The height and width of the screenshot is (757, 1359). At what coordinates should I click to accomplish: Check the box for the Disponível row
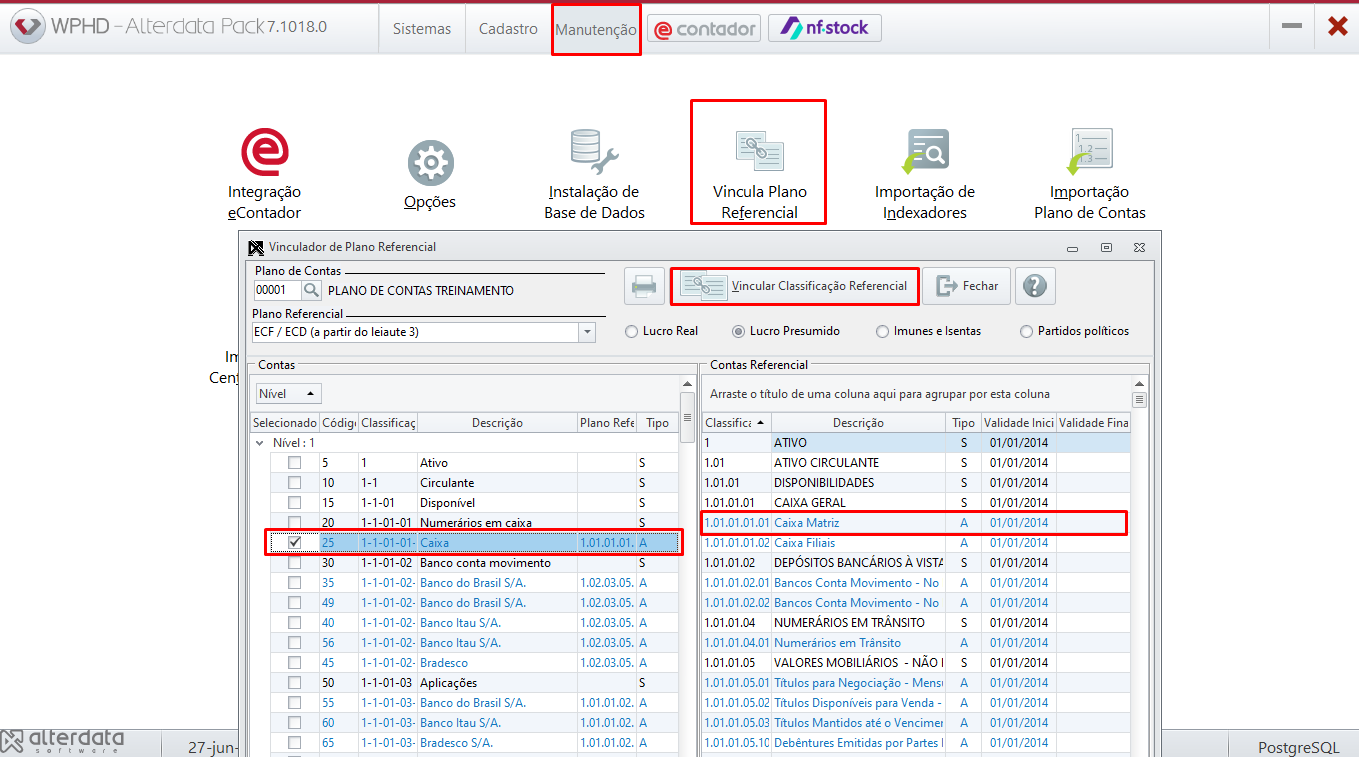point(294,503)
